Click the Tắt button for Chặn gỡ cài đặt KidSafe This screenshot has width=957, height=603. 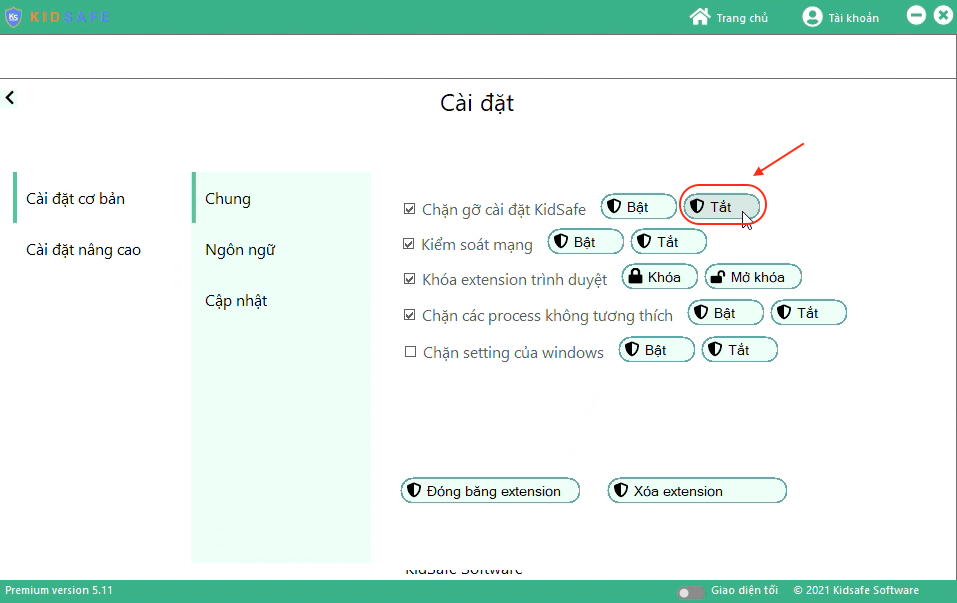pos(722,206)
